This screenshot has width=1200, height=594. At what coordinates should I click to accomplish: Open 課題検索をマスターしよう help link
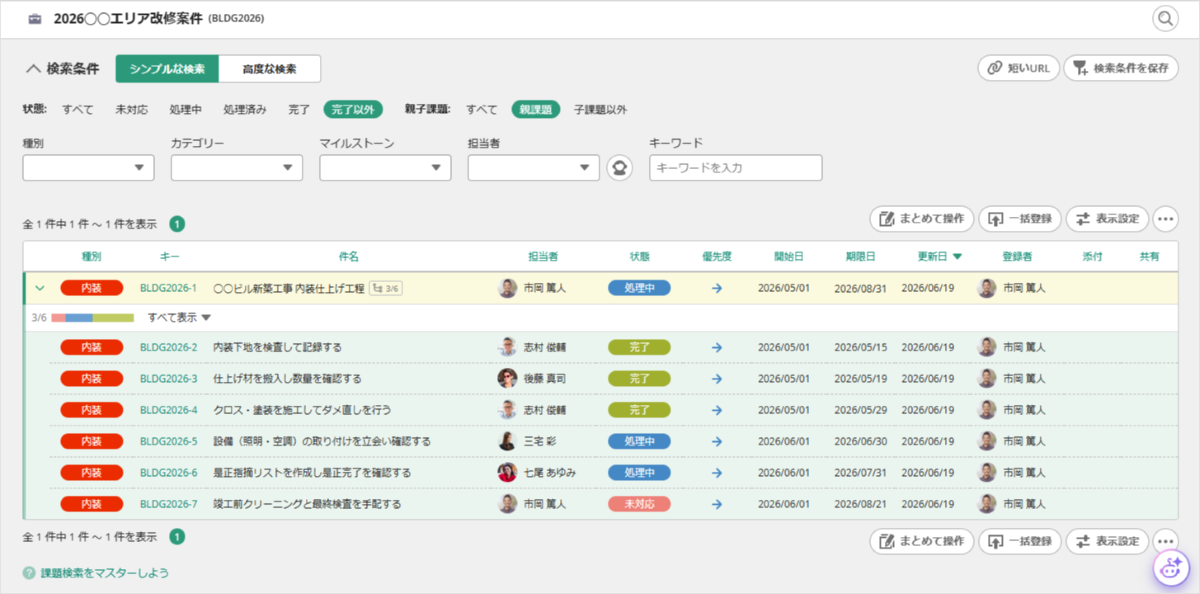[x=104, y=573]
